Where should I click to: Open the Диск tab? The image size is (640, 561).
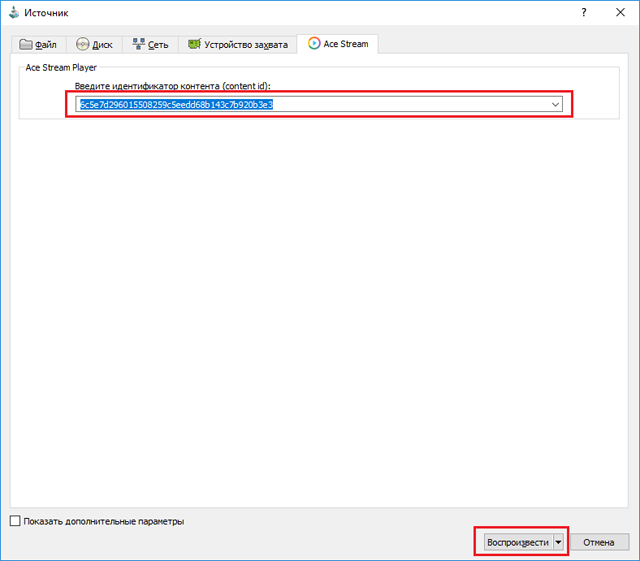(x=94, y=44)
